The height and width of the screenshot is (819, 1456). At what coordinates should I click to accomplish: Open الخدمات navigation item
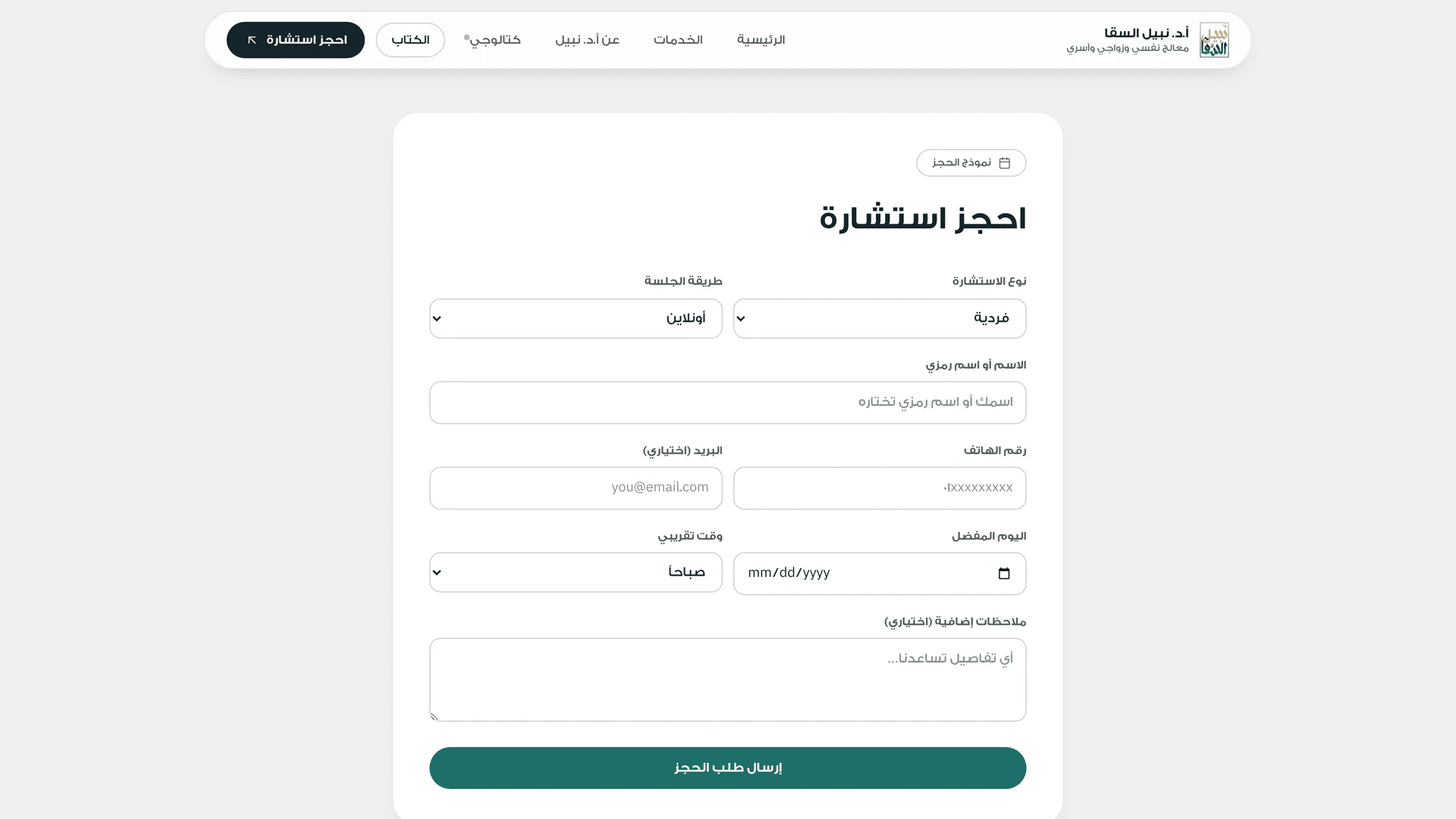(678, 40)
